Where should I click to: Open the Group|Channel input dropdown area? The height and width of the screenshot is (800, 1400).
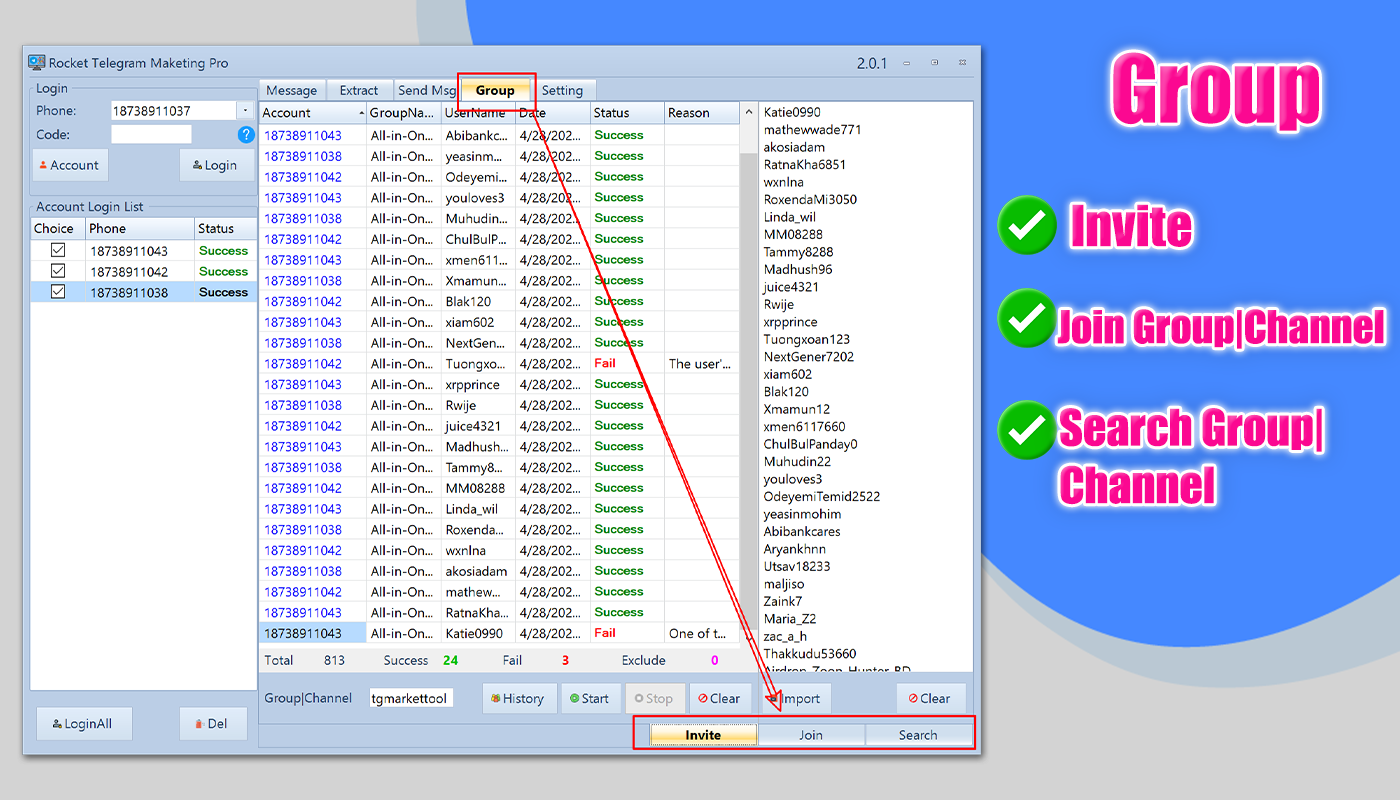(411, 698)
